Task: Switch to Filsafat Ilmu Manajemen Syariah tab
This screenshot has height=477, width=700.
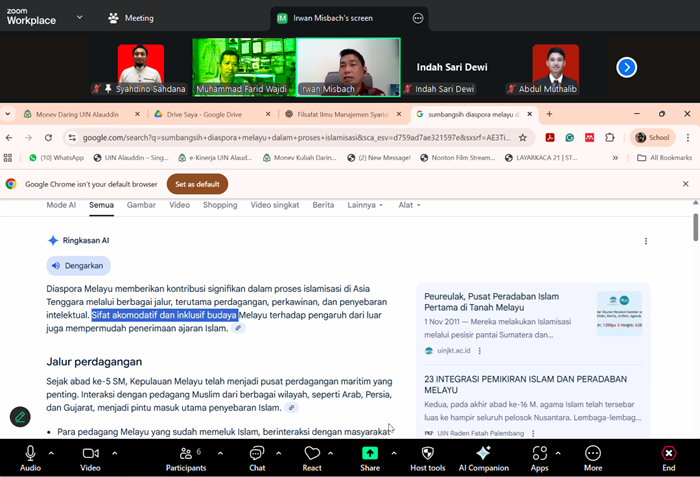Action: (x=342, y=114)
